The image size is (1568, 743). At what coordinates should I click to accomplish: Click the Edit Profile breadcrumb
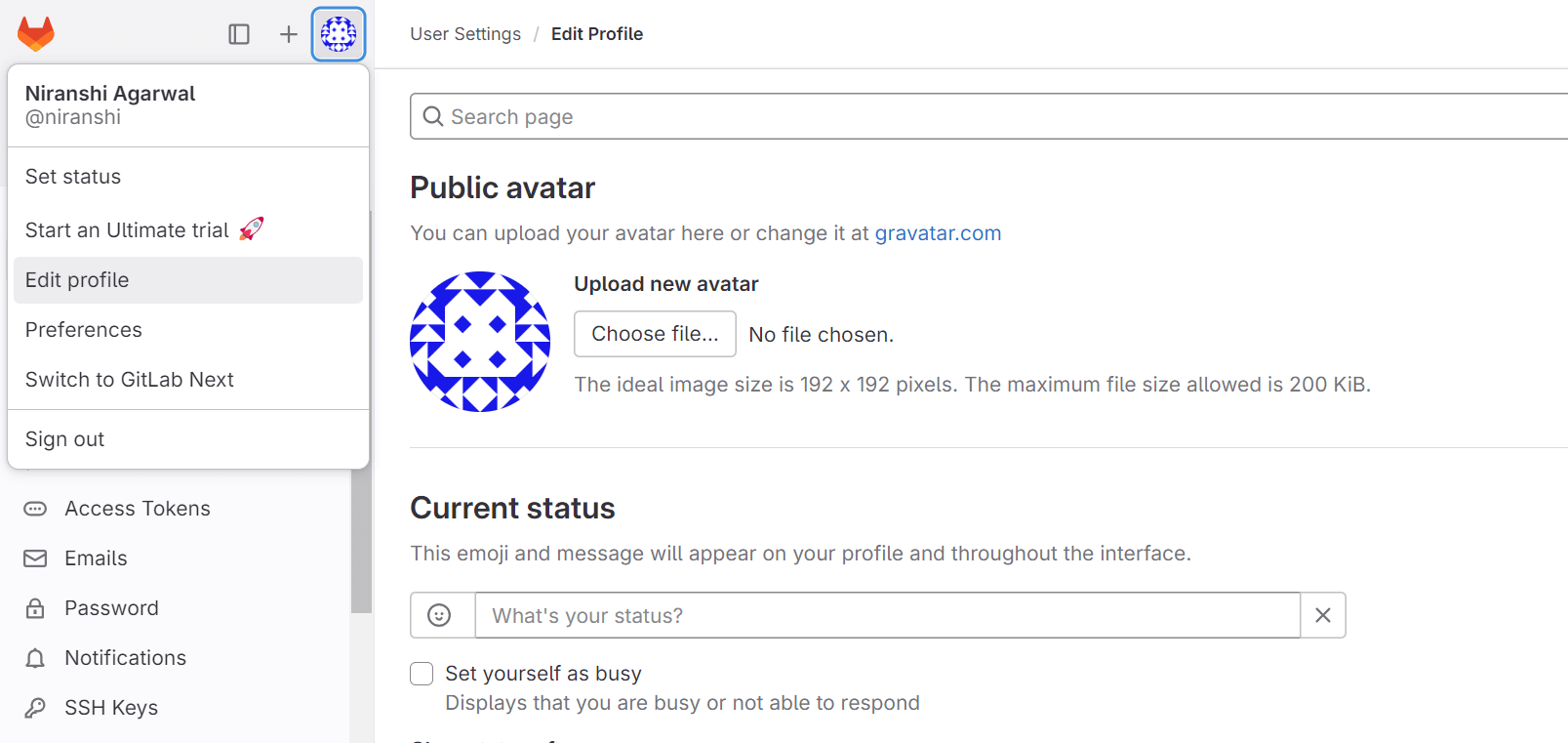[x=597, y=34]
